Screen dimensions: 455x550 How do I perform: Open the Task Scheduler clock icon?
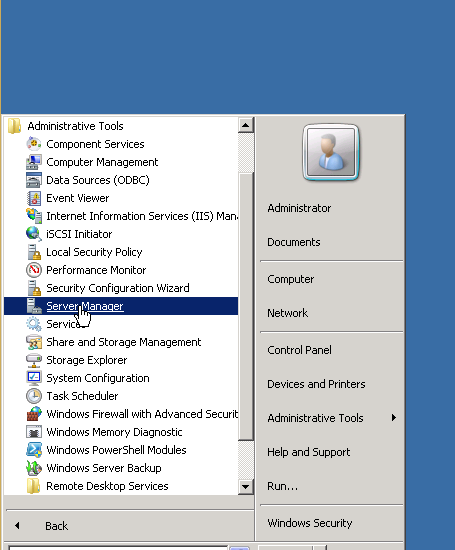(x=34, y=396)
